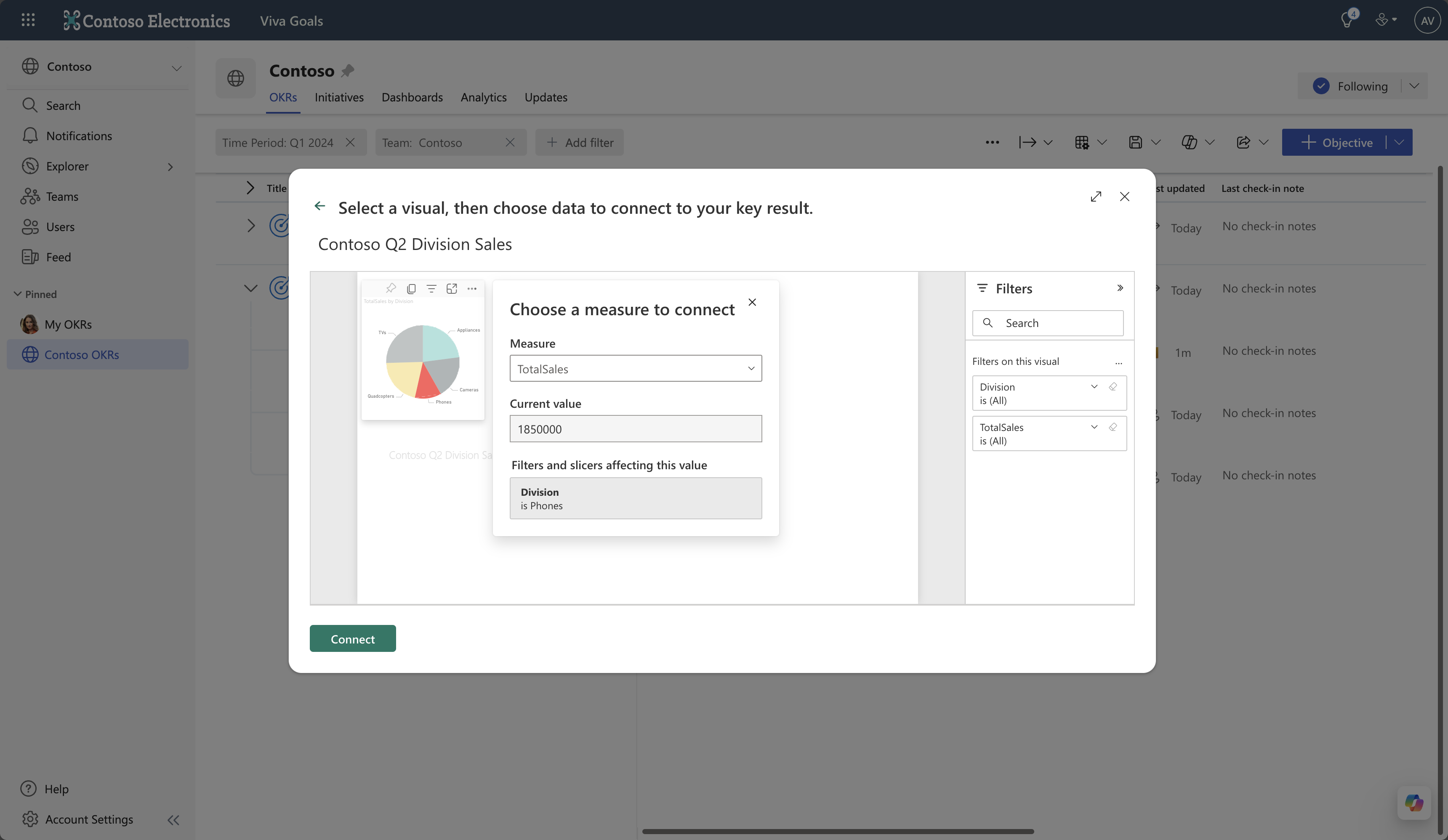The height and width of the screenshot is (840, 1448).
Task: Open more options on the pie visual
Action: click(x=472, y=288)
